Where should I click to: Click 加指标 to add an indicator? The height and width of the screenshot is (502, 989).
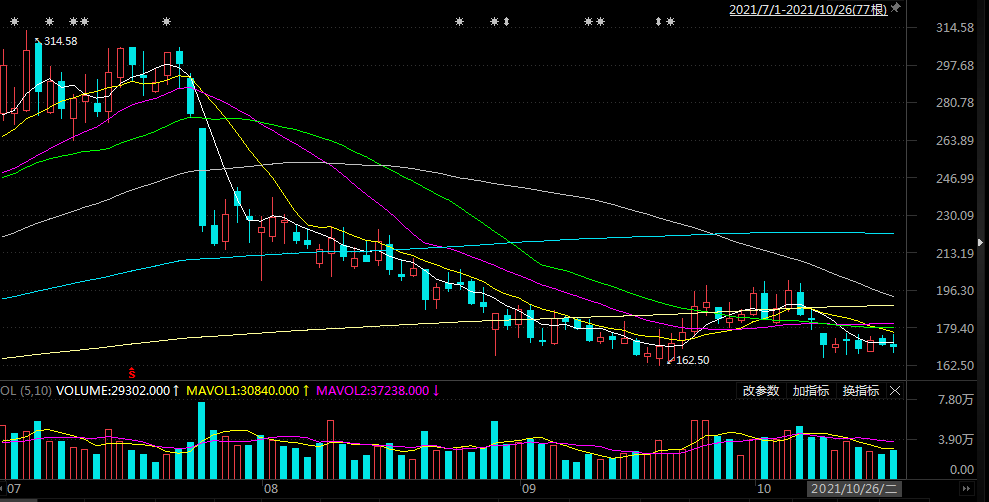811,391
